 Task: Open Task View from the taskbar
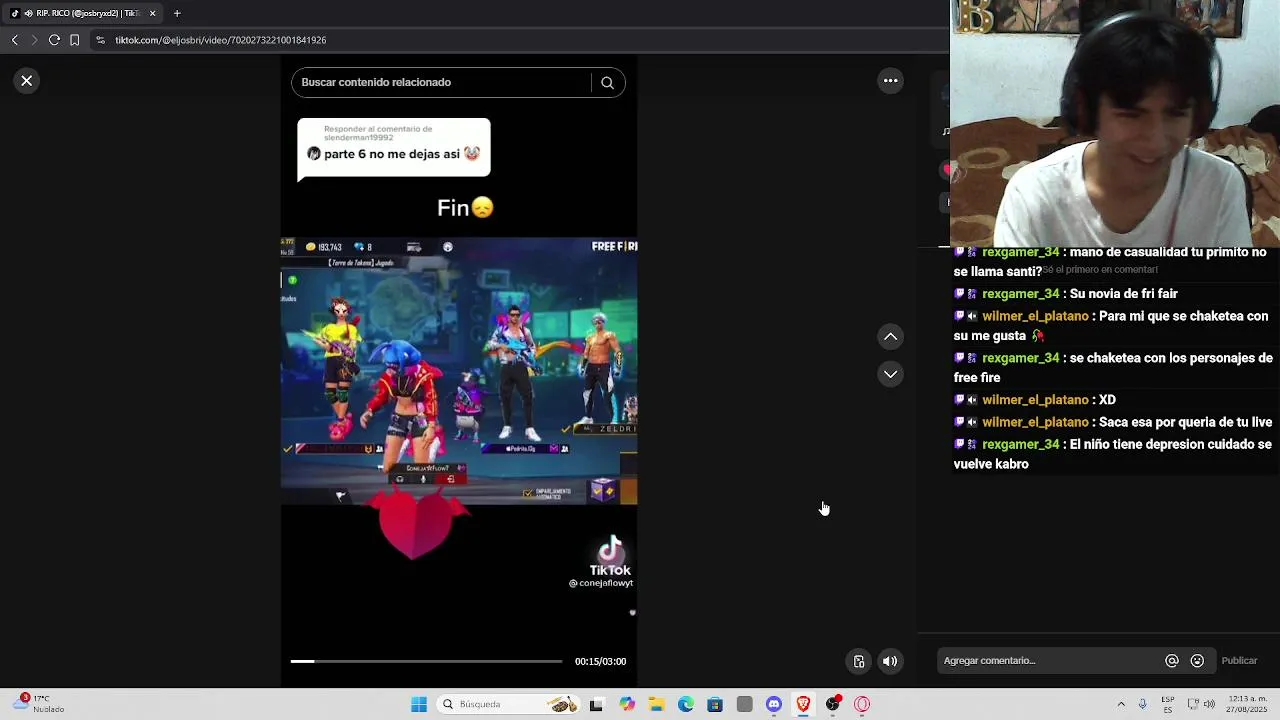(597, 704)
